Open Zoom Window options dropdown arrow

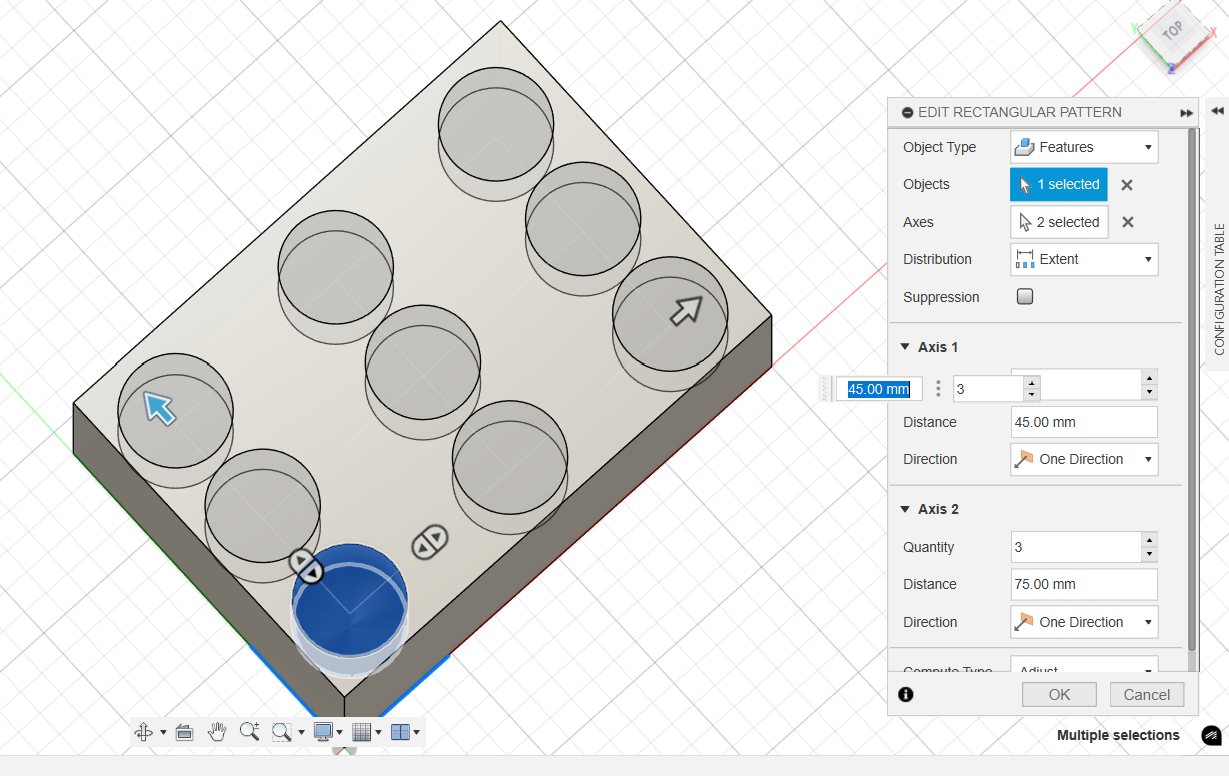point(300,732)
